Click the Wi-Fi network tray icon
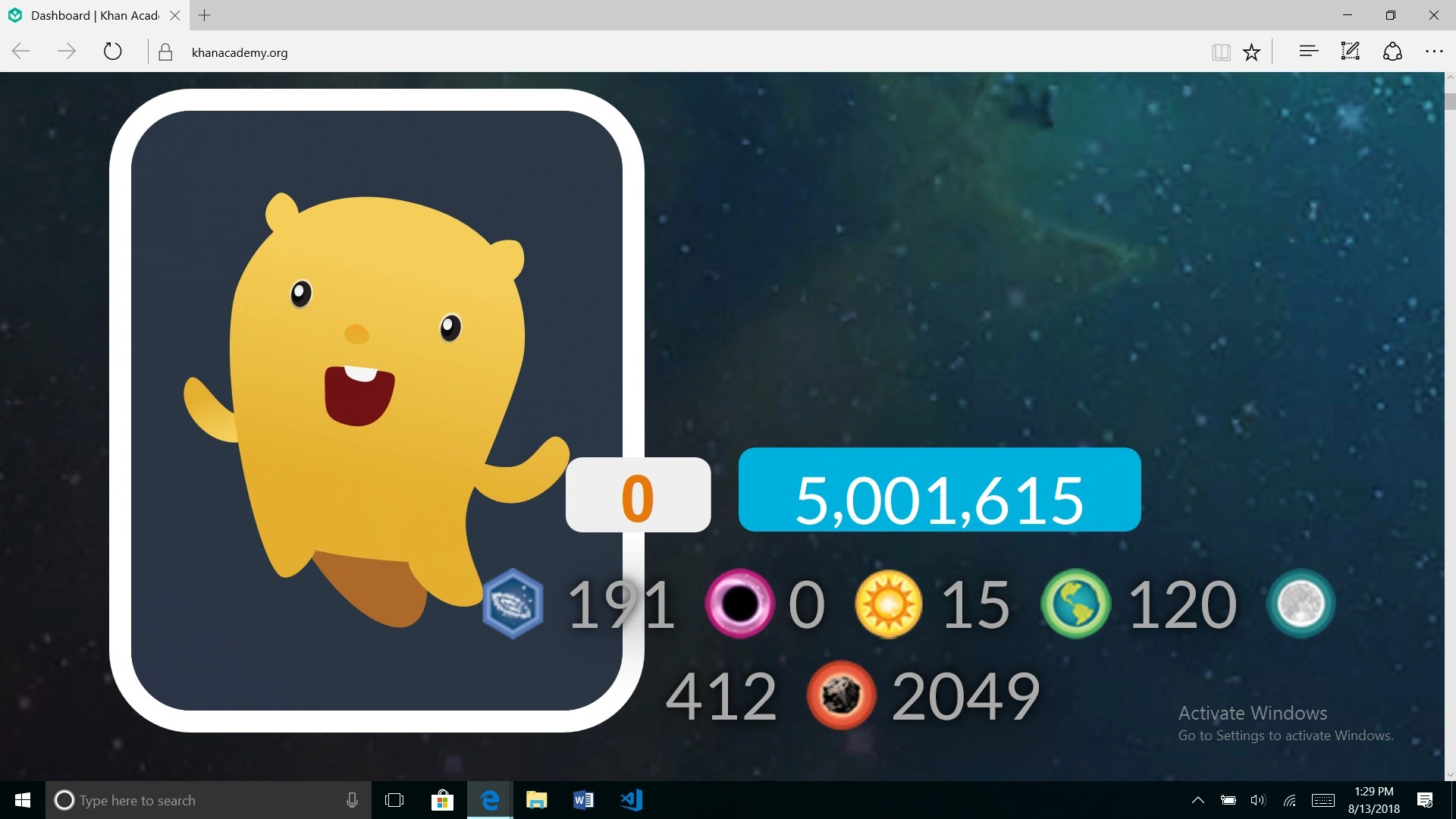Screen dimensions: 1456x819 pyautogui.click(x=1289, y=800)
